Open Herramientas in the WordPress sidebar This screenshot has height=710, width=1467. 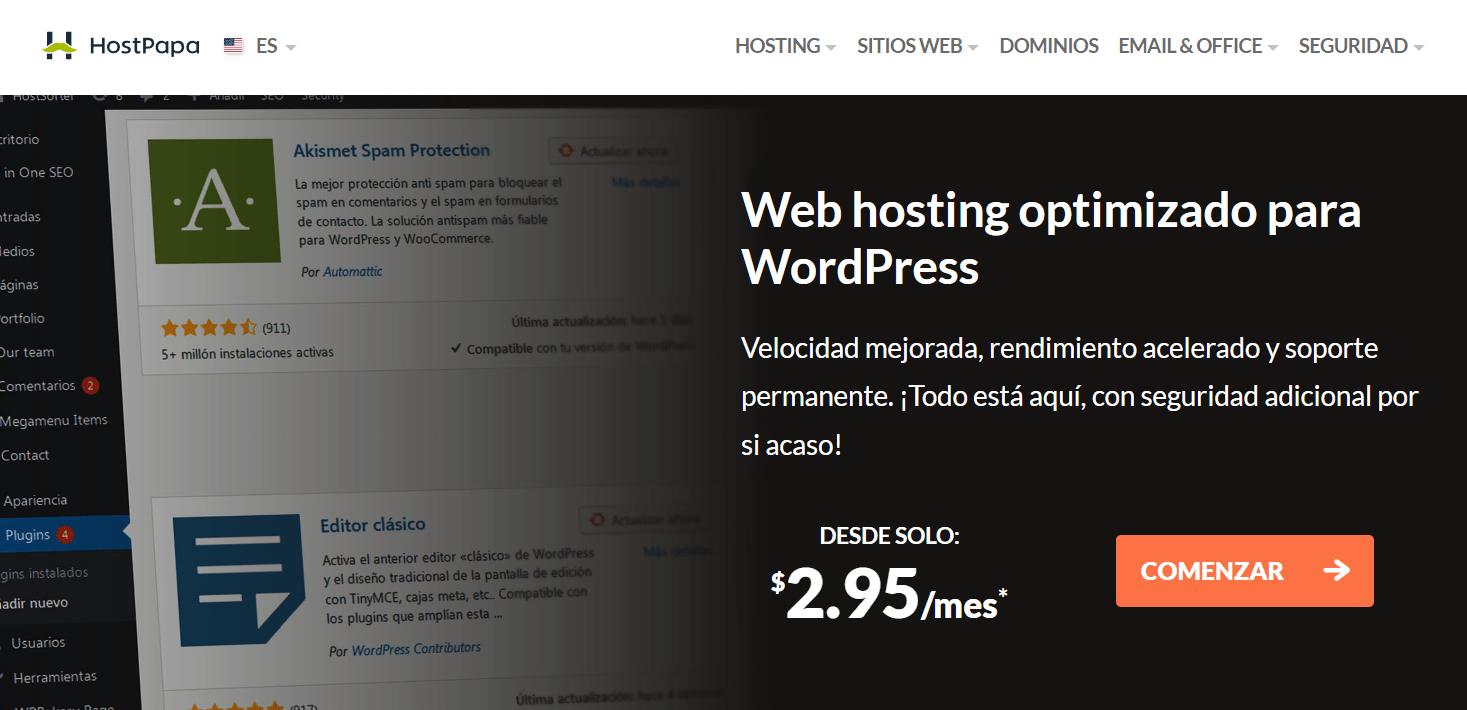55,676
